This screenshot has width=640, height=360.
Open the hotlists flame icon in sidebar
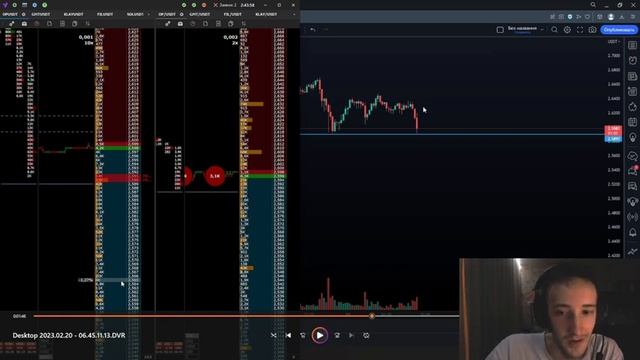coord(633,107)
